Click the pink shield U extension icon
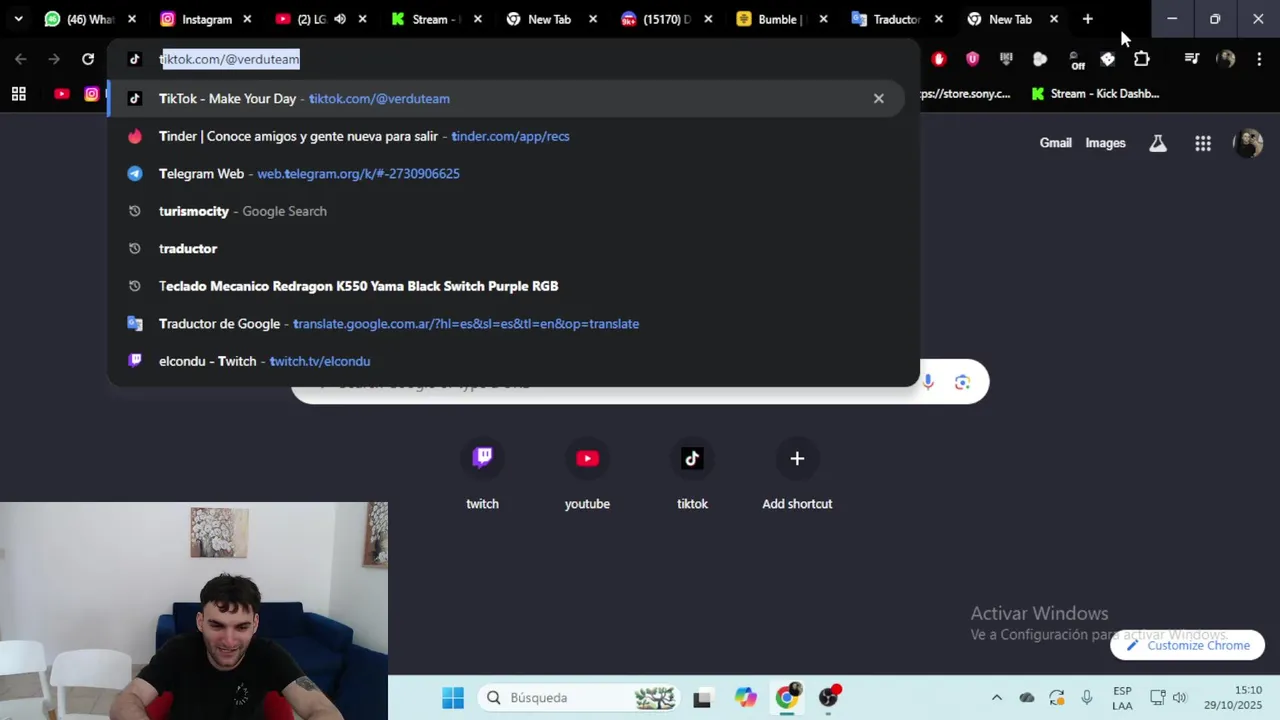1280x720 pixels. pos(972,59)
